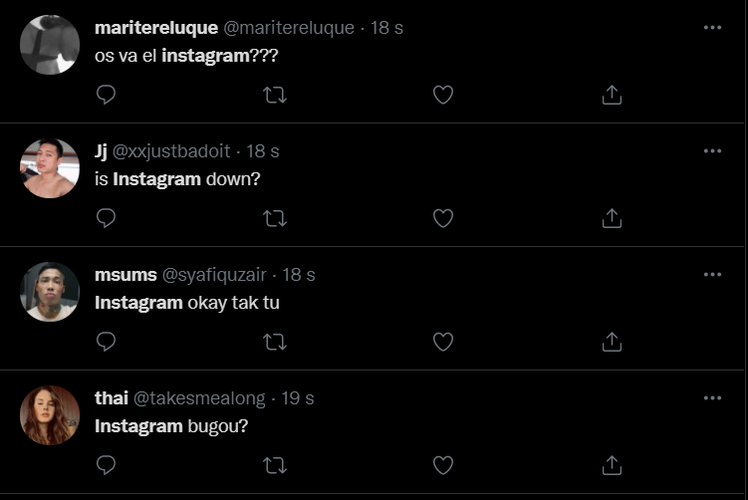This screenshot has width=748, height=500.
Task: Share maritereluque's tweet
Action: [612, 94]
